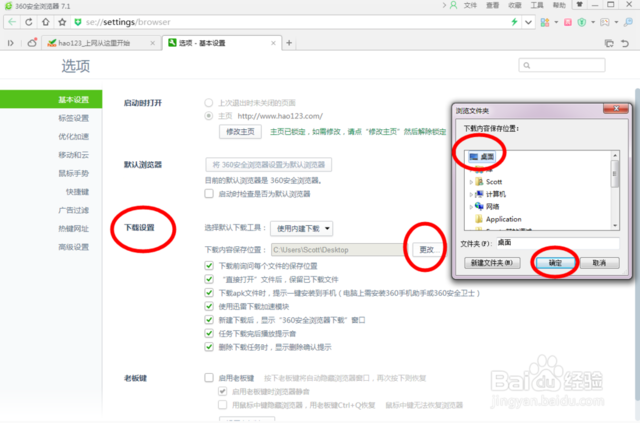
Task: Click 新建文件夹 in the browse folder dialog
Action: (x=492, y=263)
